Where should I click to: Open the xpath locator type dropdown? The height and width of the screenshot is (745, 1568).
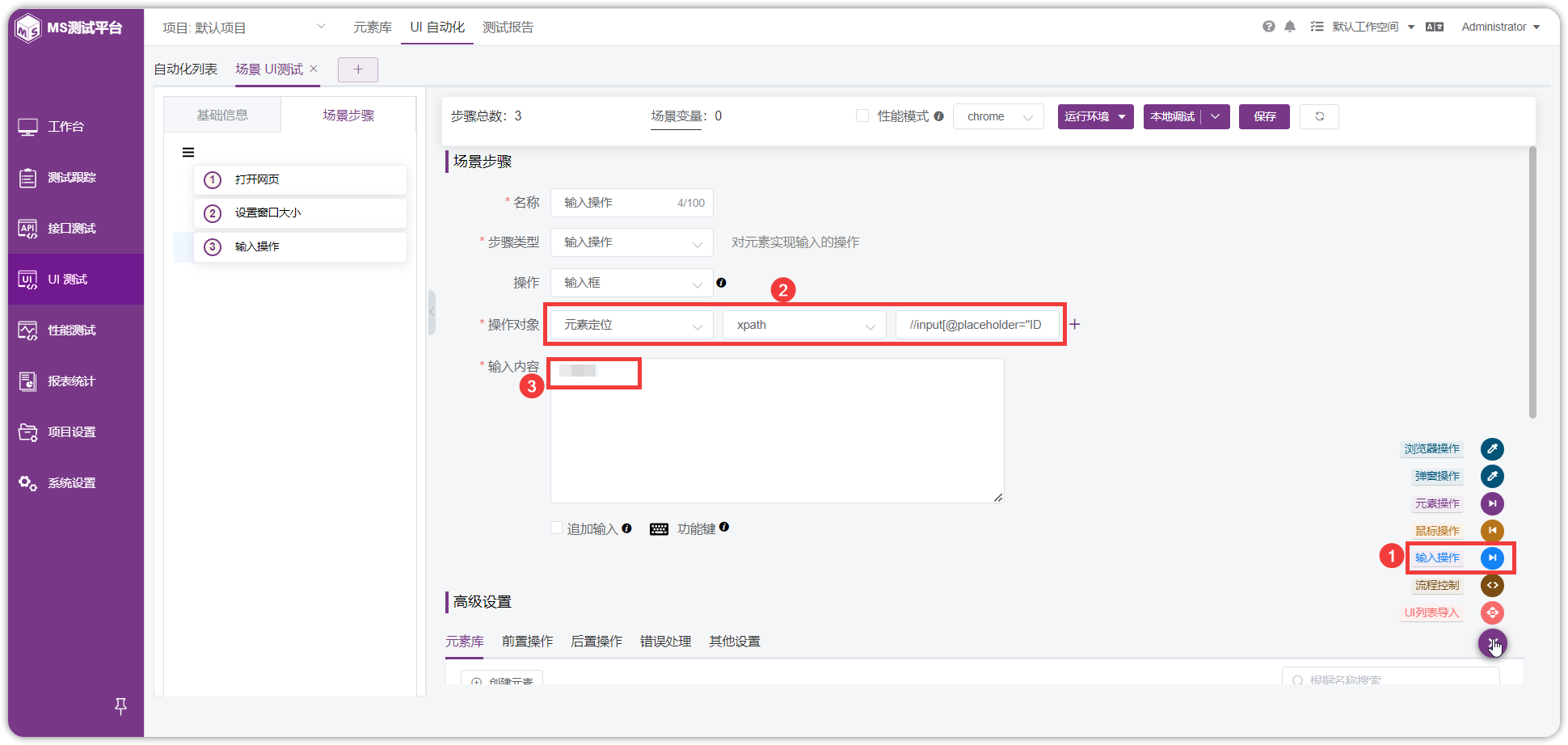click(804, 325)
